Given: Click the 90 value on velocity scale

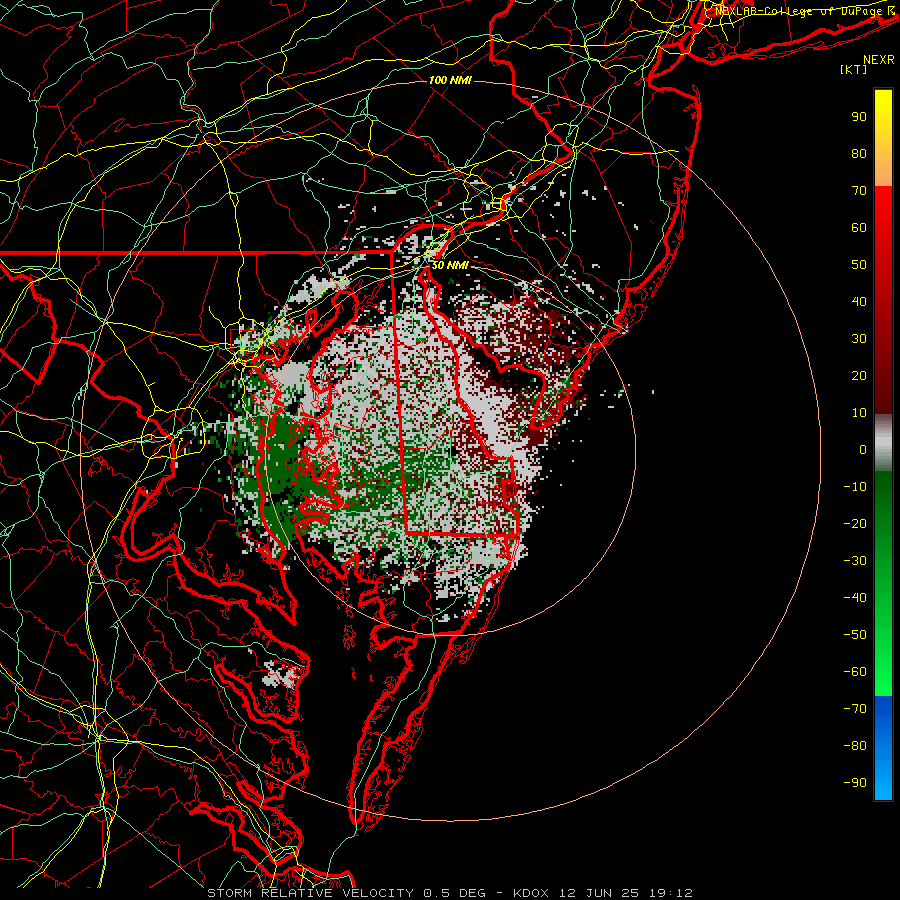Looking at the screenshot, I should coord(859,117).
